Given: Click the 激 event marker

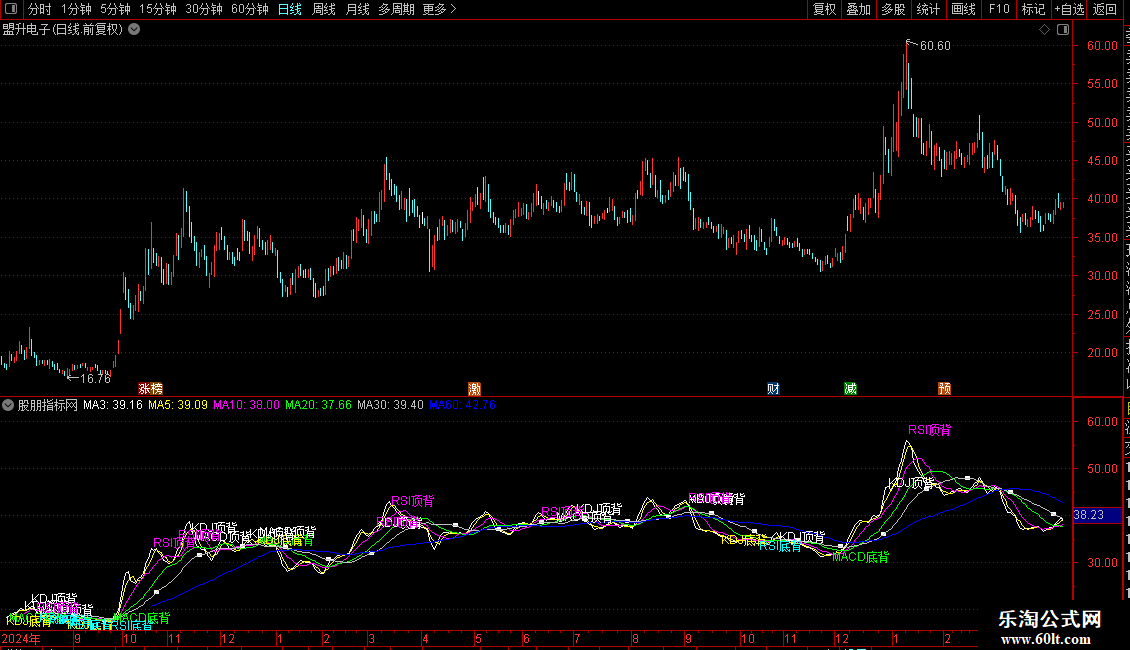Looking at the screenshot, I should tap(474, 388).
